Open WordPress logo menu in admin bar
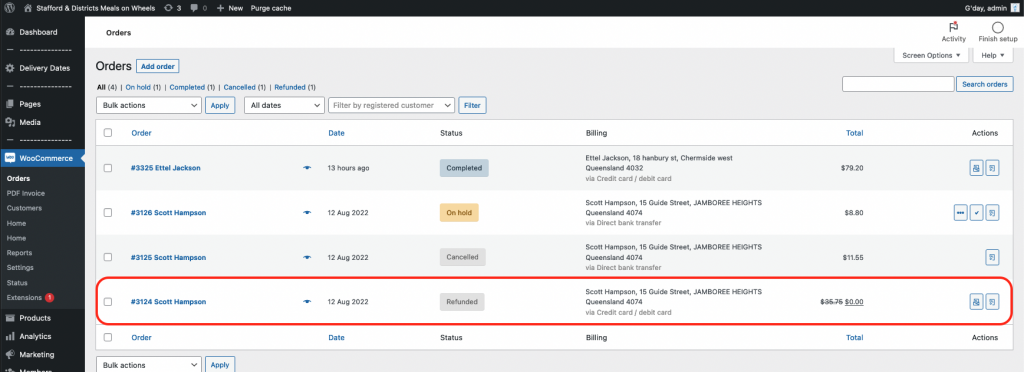 [x=10, y=8]
